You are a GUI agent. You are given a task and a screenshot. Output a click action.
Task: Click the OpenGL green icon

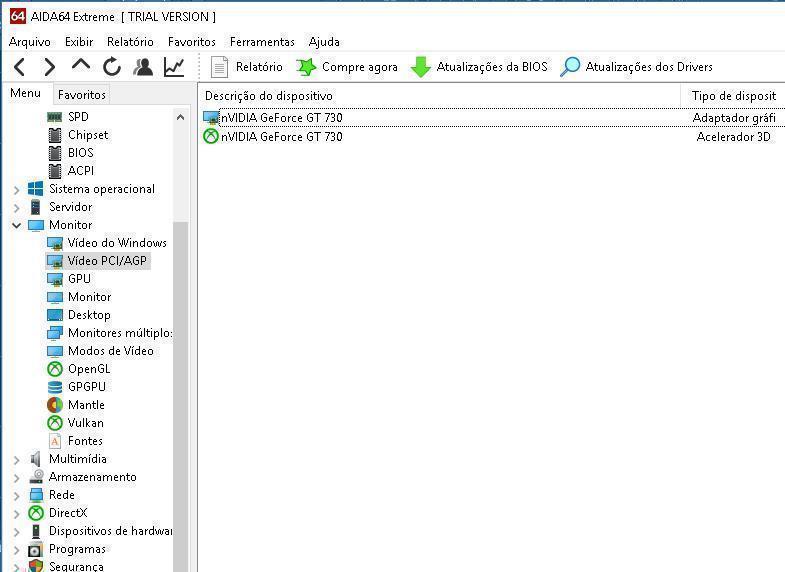55,369
